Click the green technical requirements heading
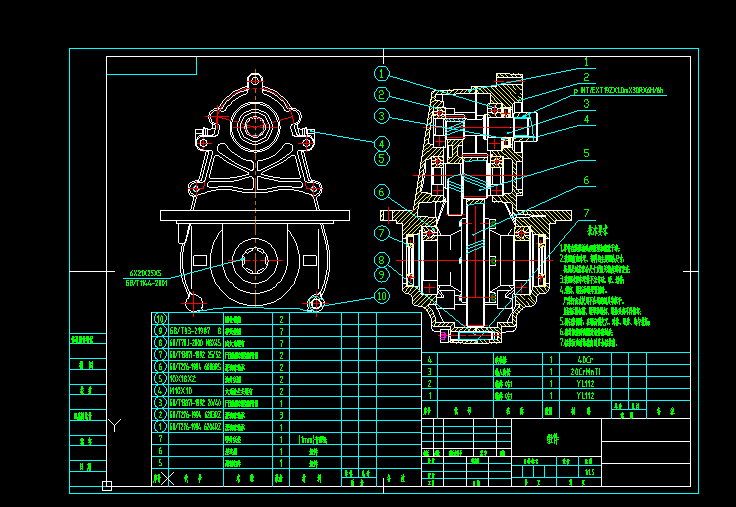Viewport: 736px width, 507px height. pos(597,230)
